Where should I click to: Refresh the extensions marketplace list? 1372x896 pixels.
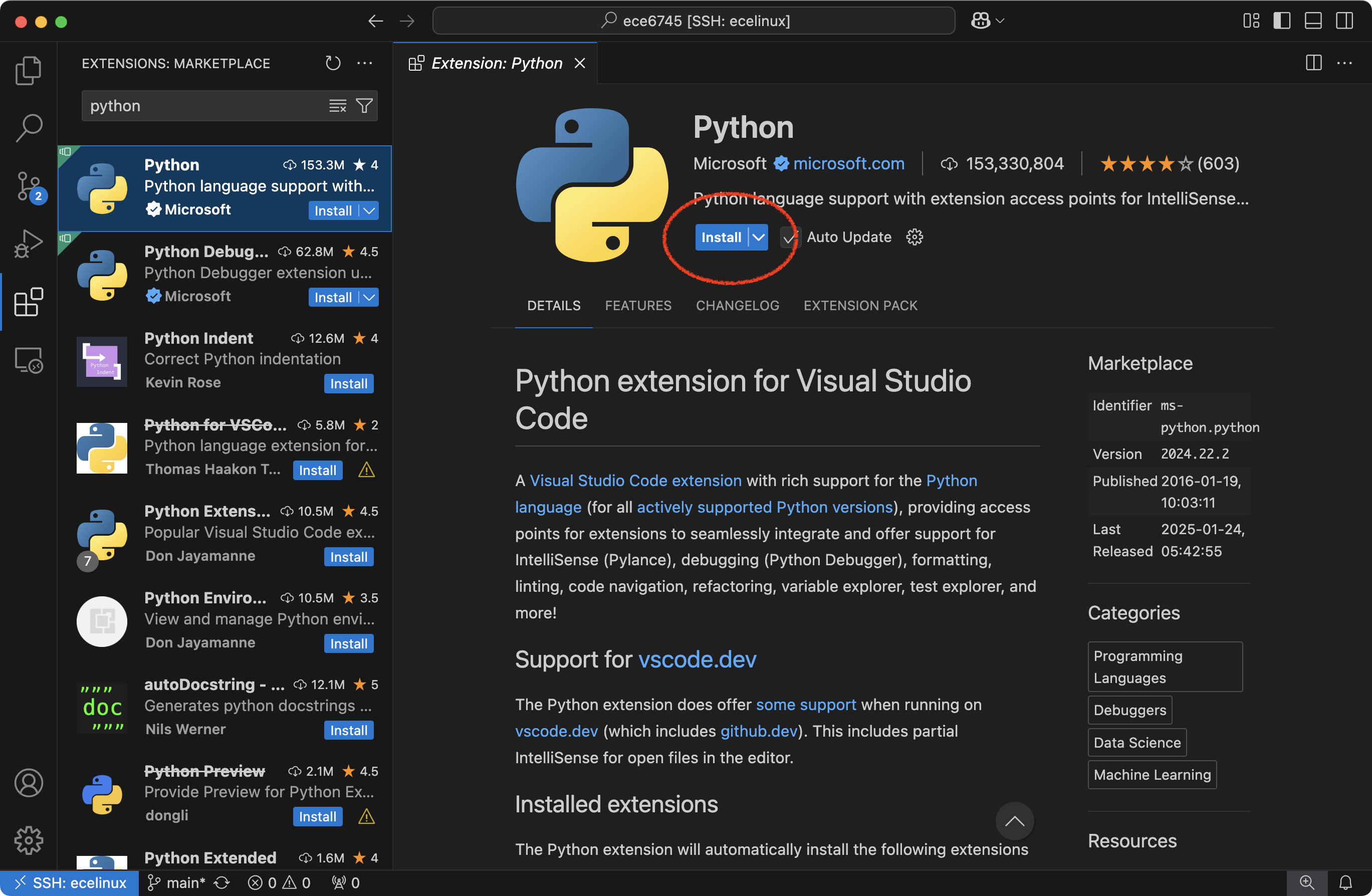click(x=333, y=63)
